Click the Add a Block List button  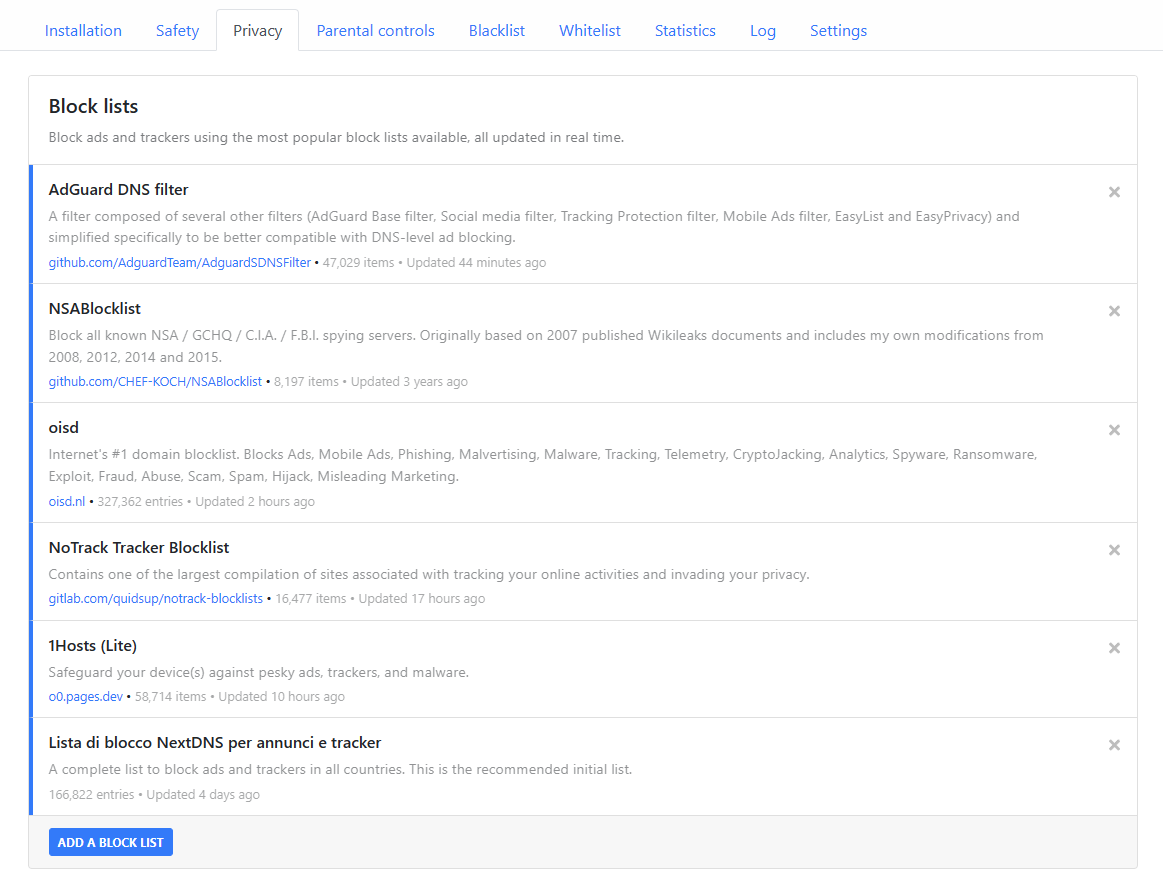(111, 843)
